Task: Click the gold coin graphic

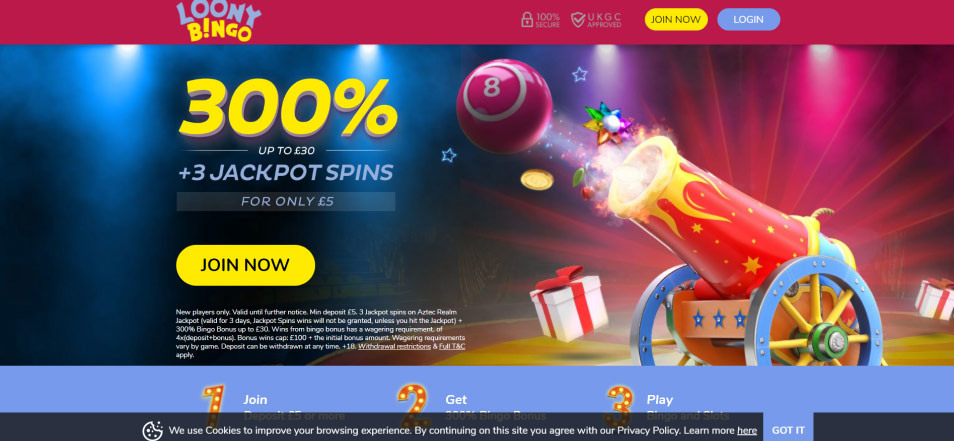Action: click(537, 179)
